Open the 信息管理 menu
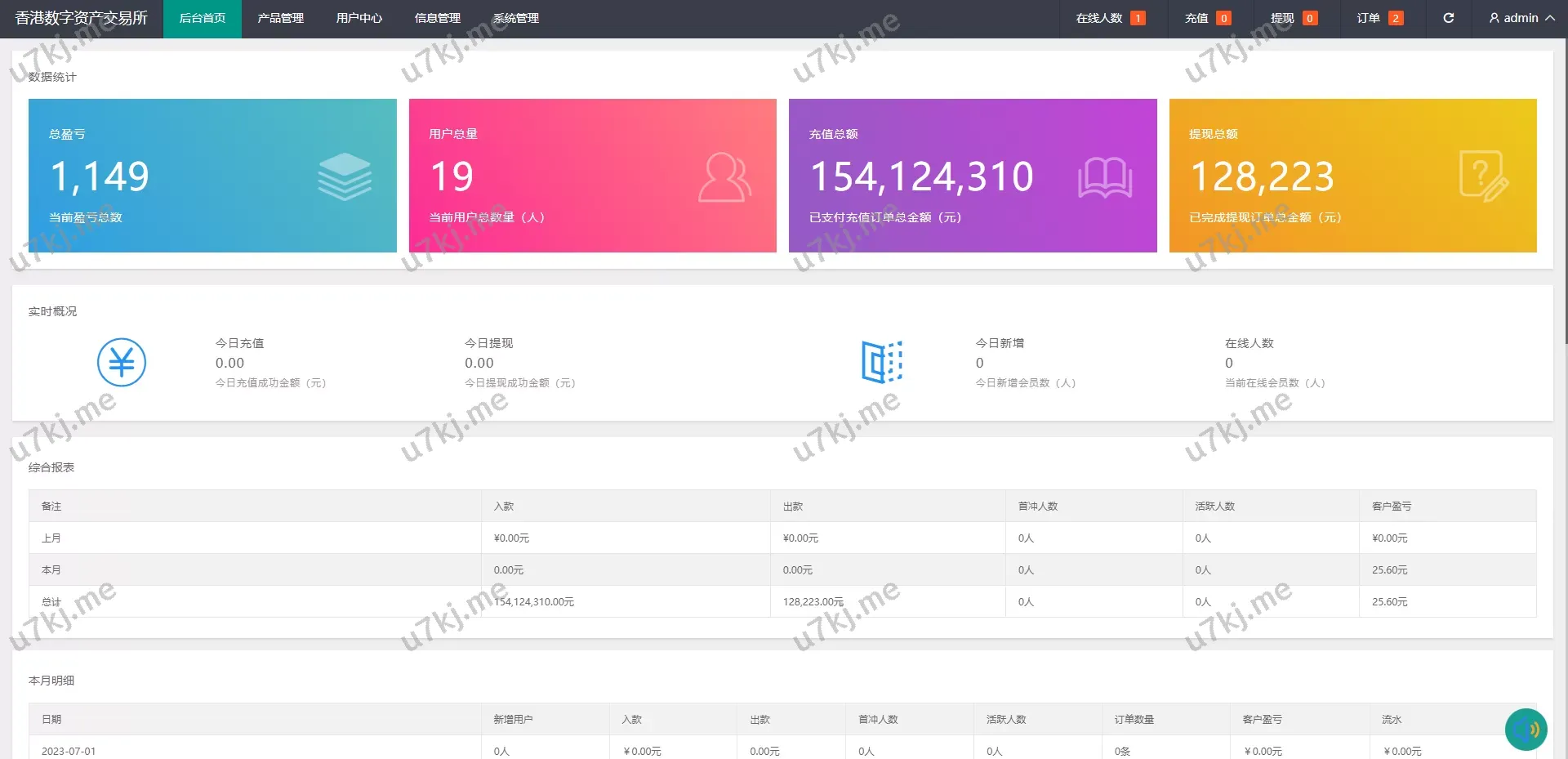The width and height of the screenshot is (1568, 759). [437, 18]
